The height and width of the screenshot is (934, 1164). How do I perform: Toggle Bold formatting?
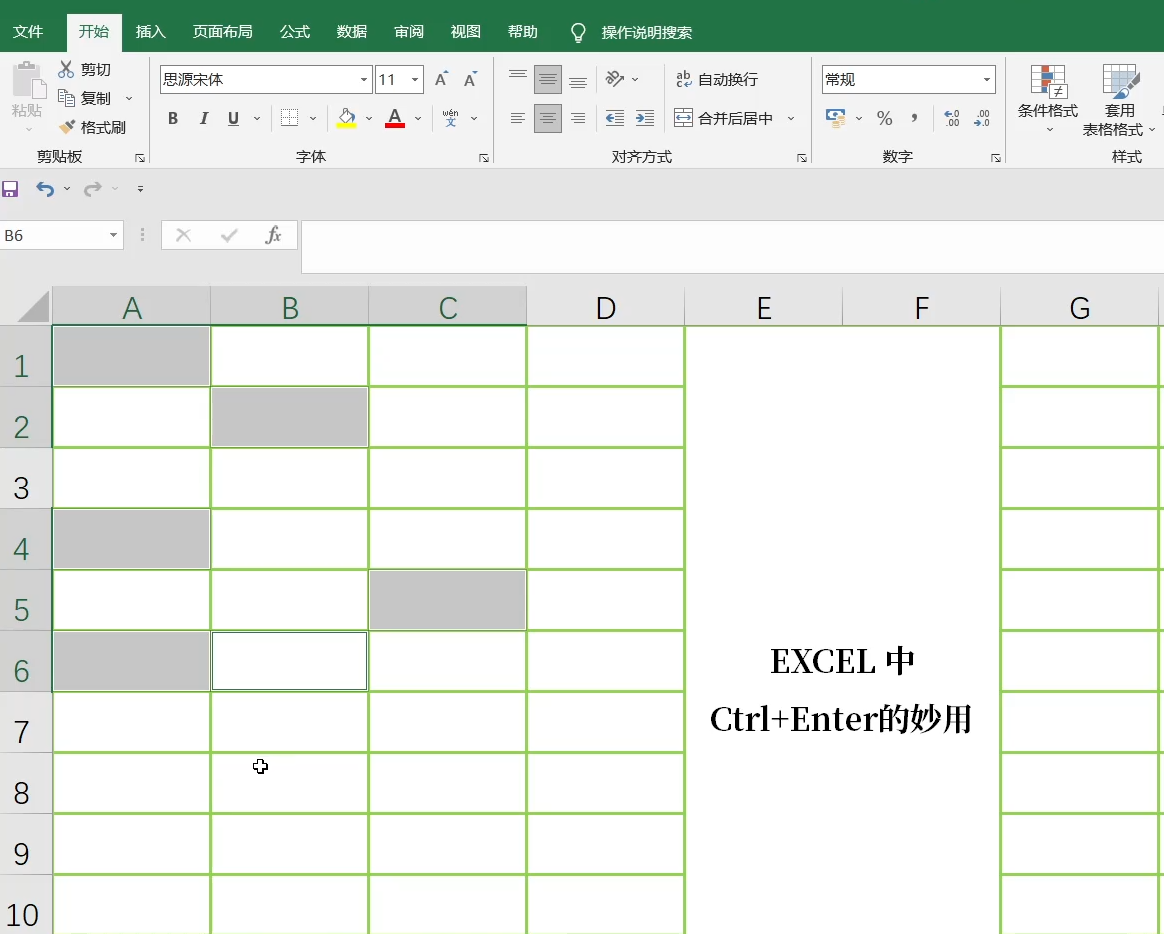tap(173, 118)
